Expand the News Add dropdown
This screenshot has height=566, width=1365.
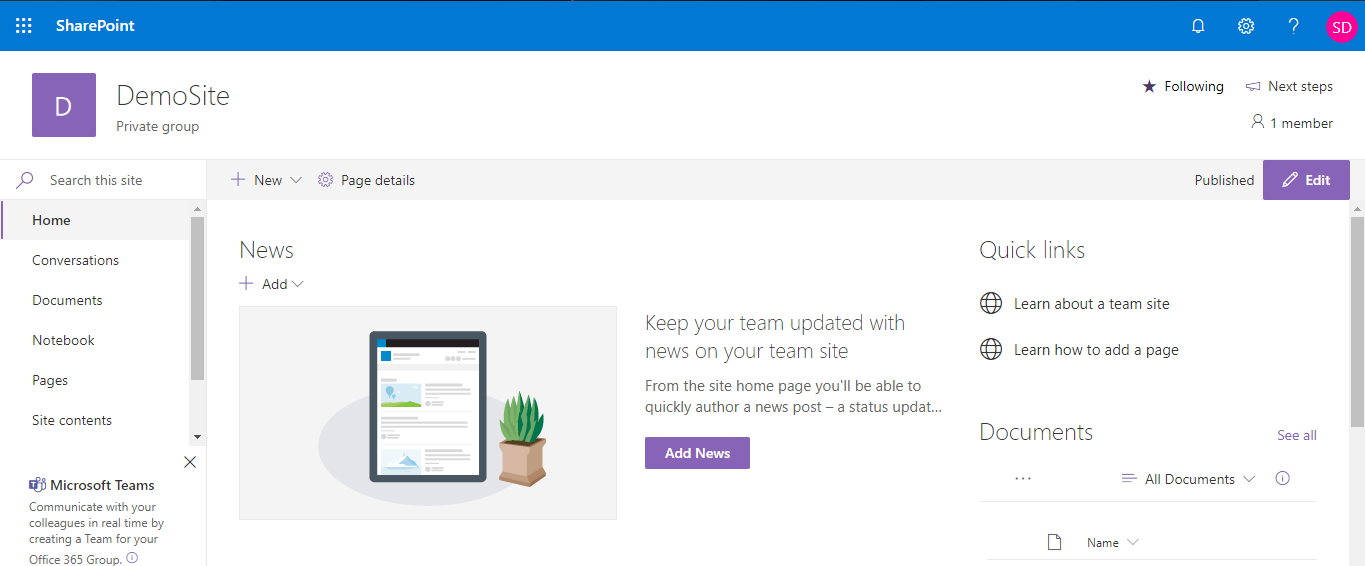pos(272,284)
